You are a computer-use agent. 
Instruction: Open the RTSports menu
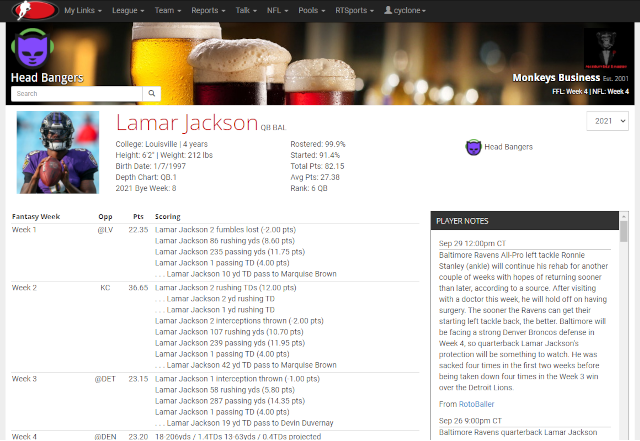tap(354, 11)
